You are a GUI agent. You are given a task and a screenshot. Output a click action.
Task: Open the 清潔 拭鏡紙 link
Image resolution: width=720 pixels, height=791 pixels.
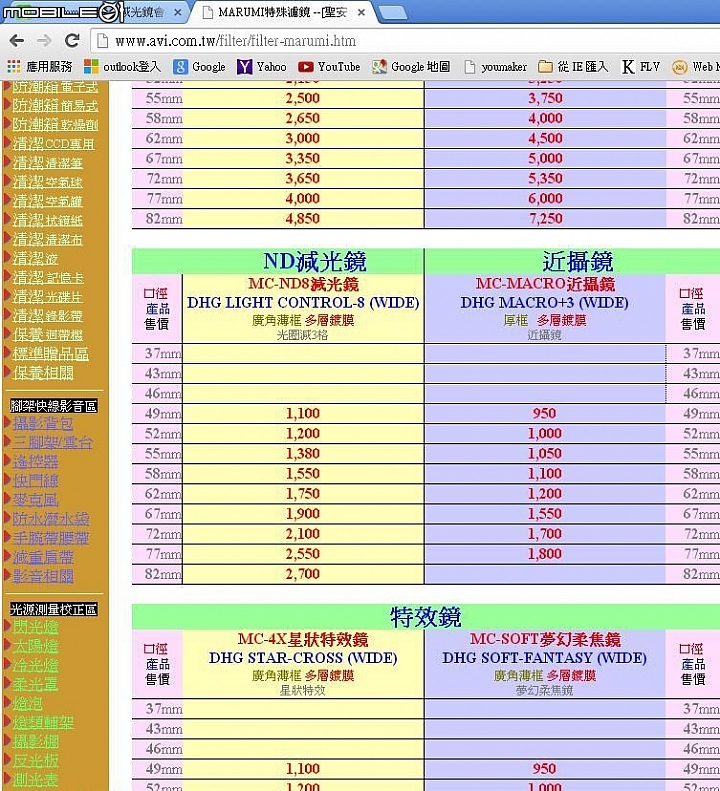tap(47, 220)
